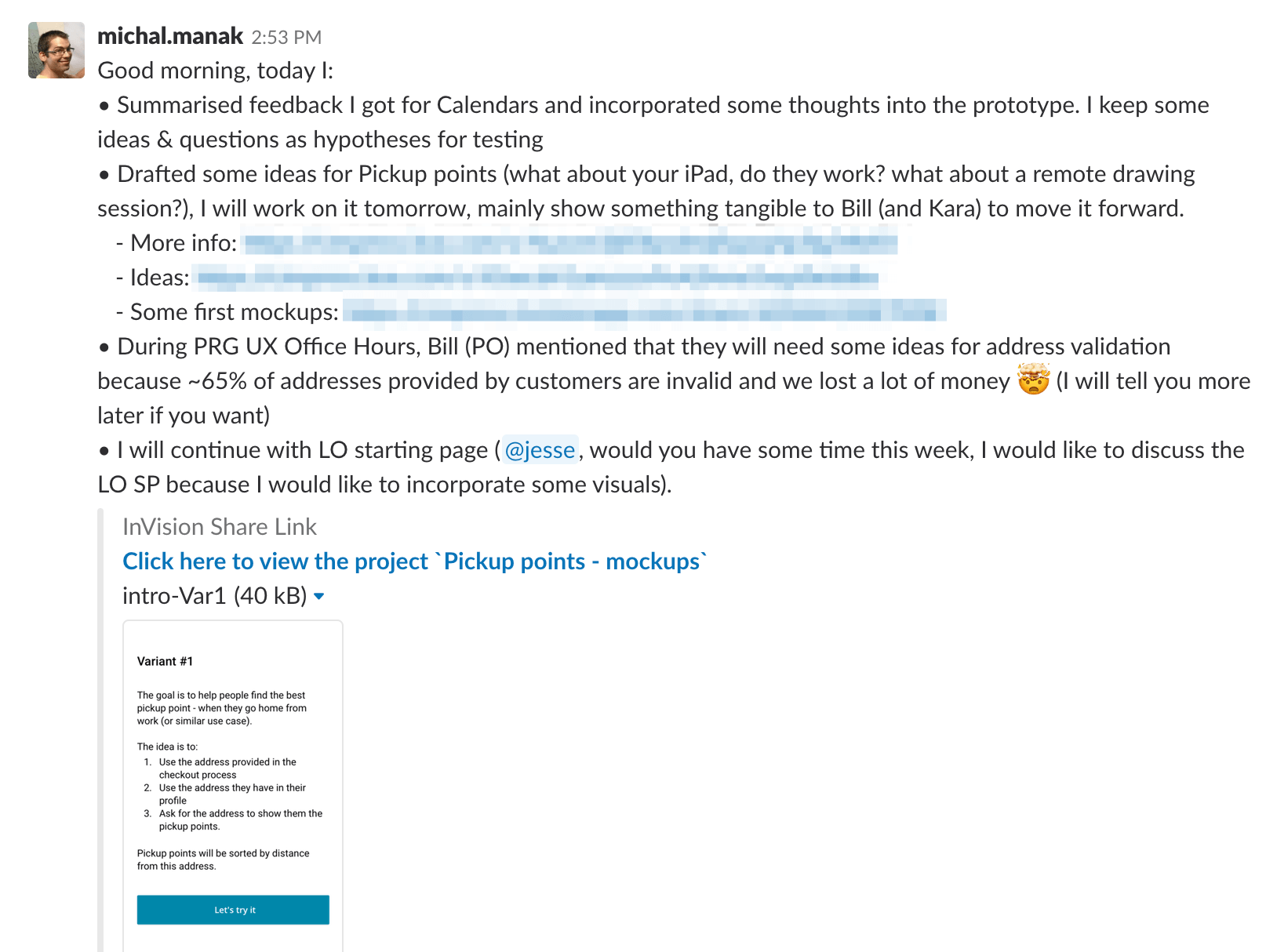The image size is (1266, 952).
Task: Click the intro-Var1 (40 kB) file name
Action: pyautogui.click(x=215, y=596)
